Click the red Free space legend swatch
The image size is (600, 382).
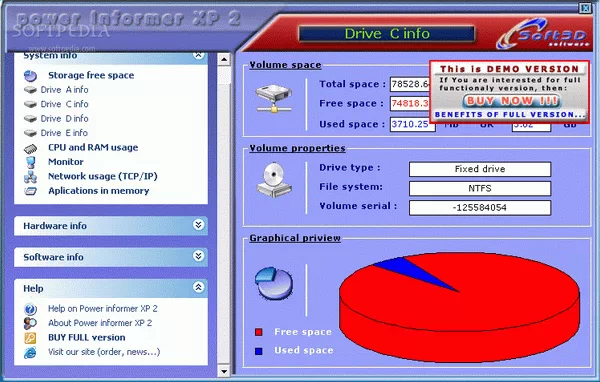pyautogui.click(x=259, y=332)
